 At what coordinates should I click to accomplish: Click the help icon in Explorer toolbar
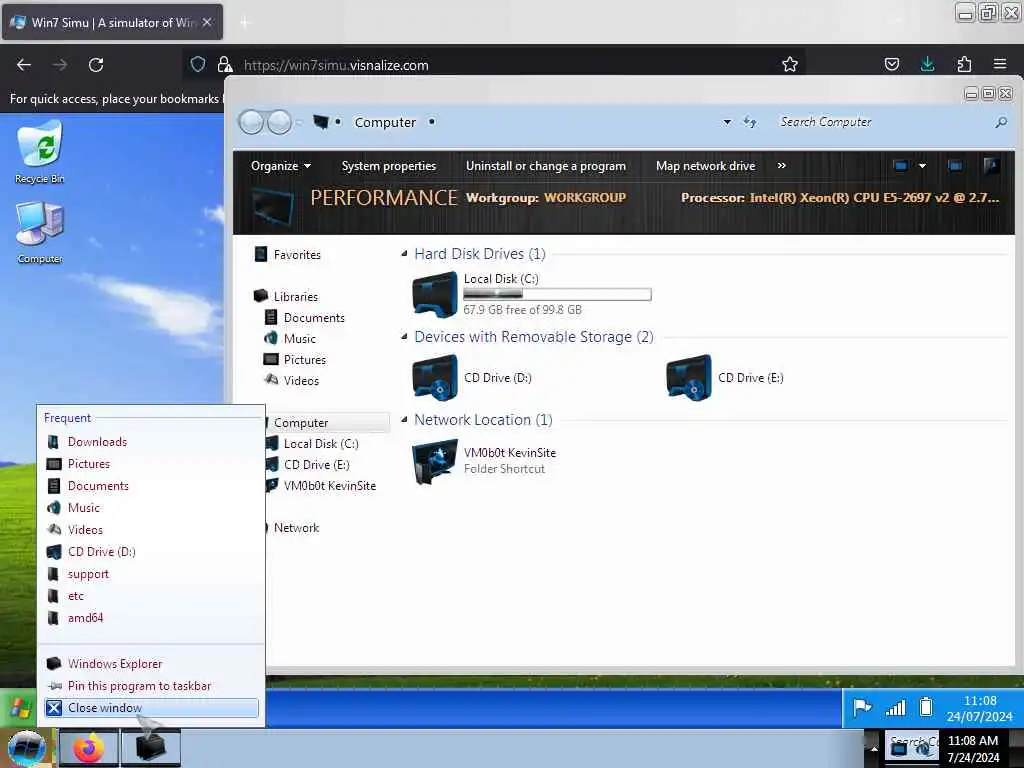991,166
